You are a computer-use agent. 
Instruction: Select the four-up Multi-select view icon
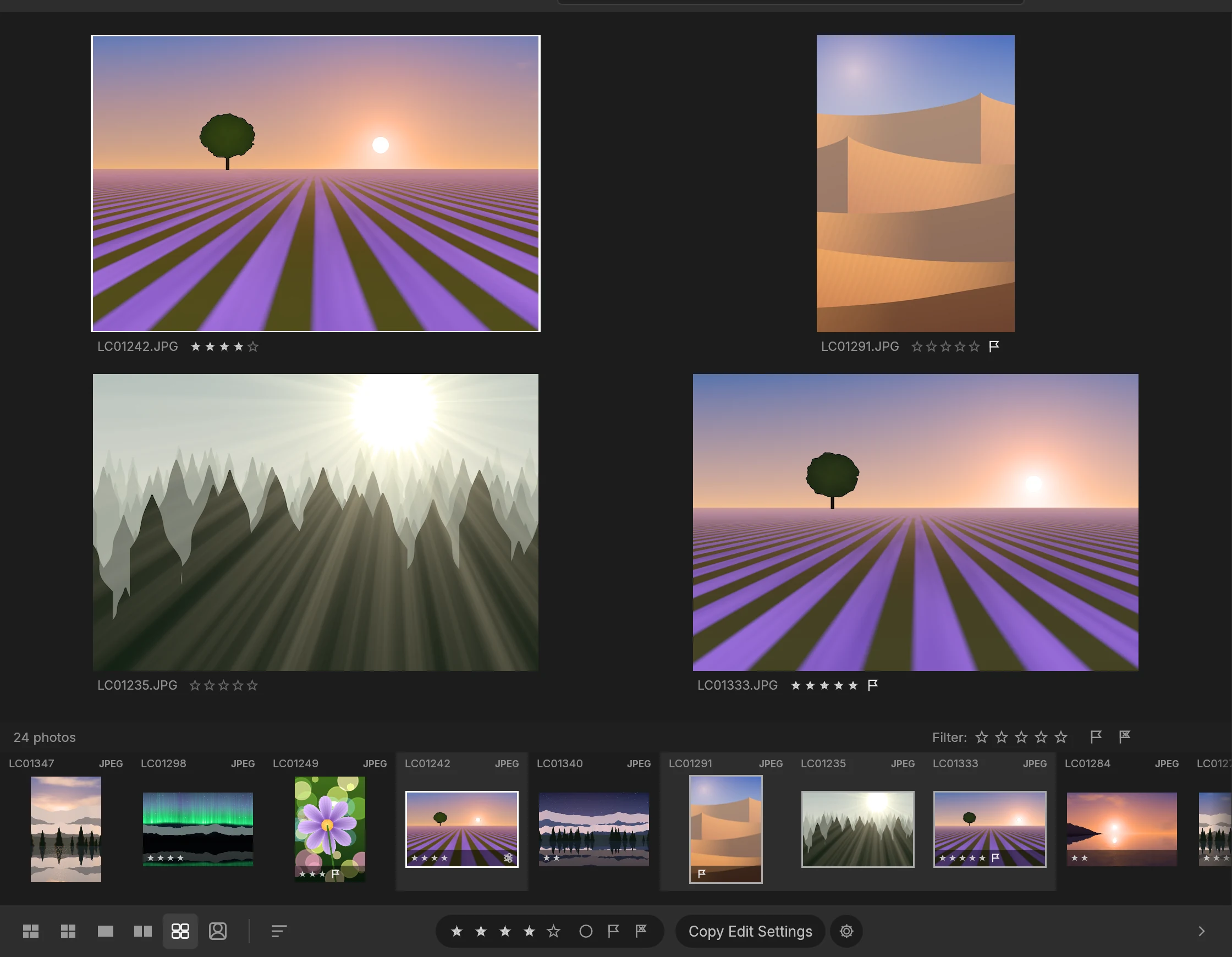point(180,931)
